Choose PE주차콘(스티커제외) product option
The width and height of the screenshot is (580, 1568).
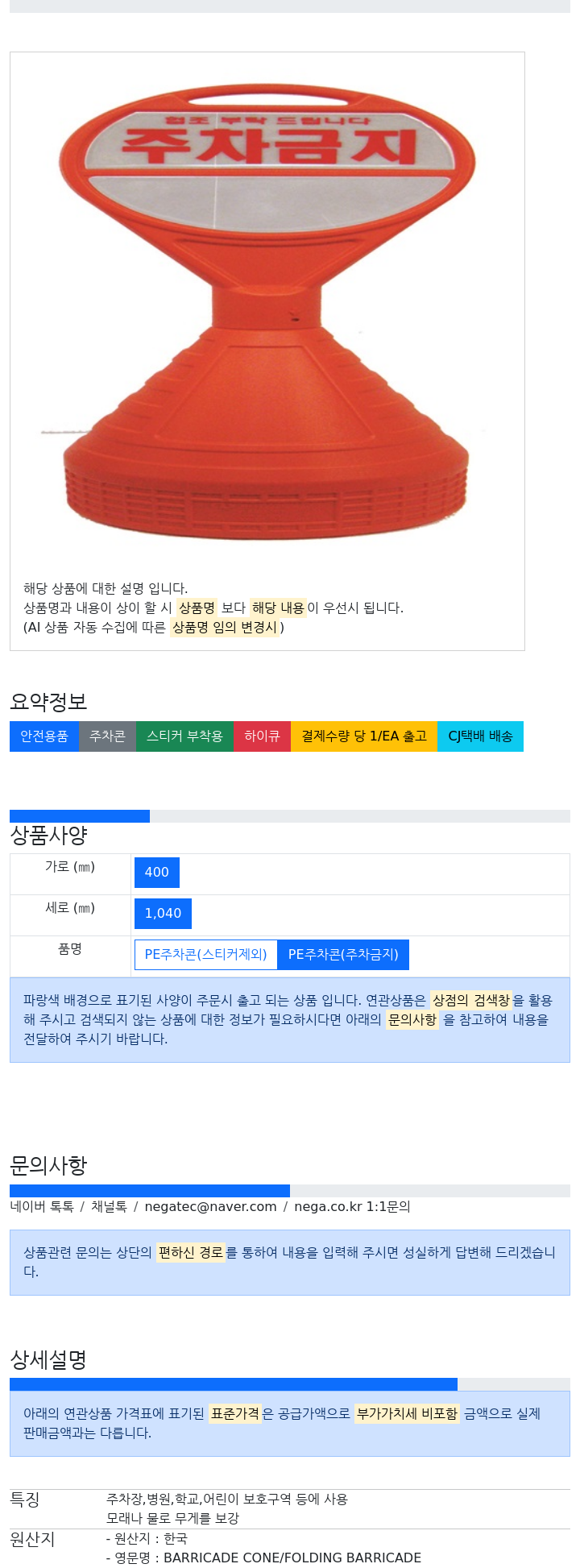click(205, 955)
